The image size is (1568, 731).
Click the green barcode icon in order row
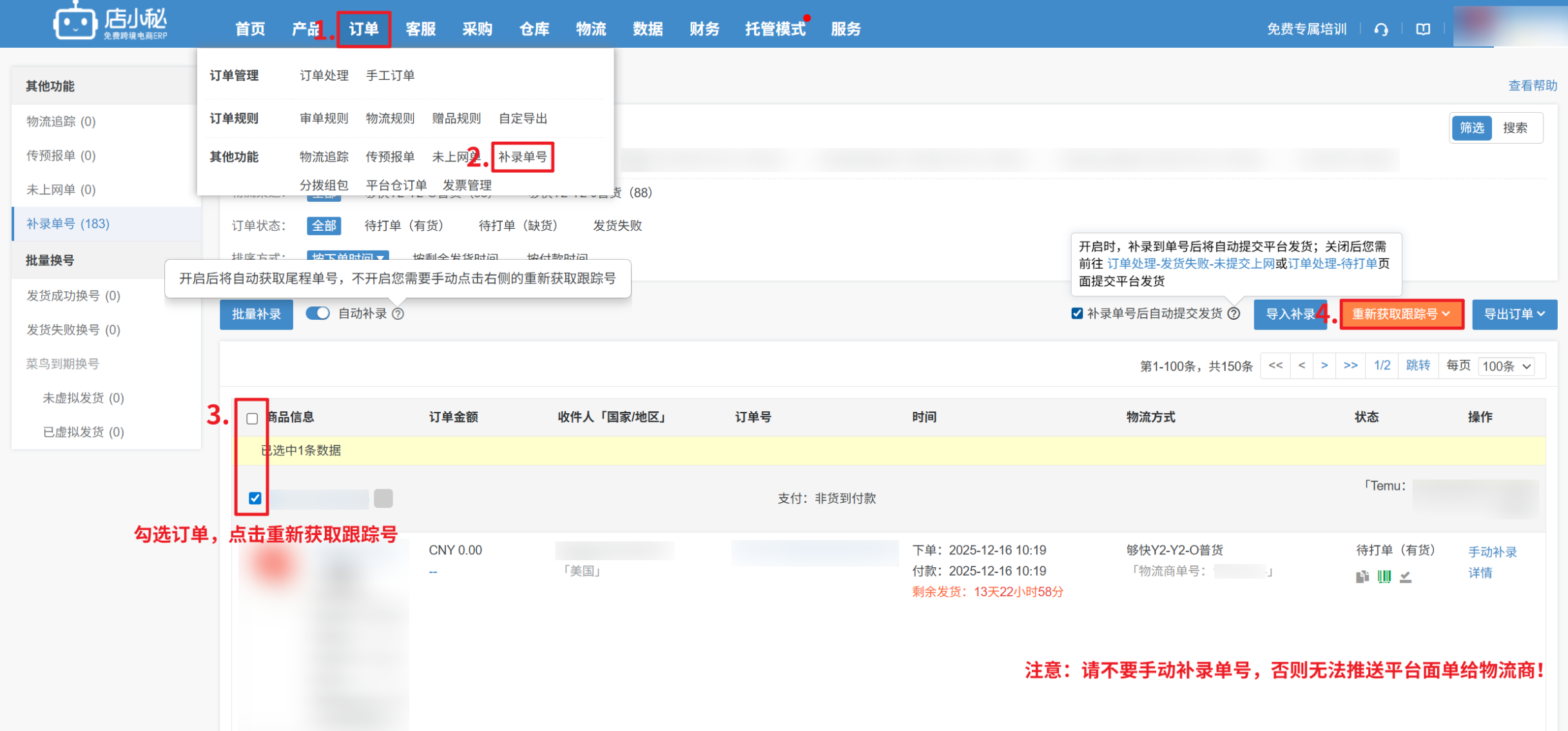(1384, 577)
